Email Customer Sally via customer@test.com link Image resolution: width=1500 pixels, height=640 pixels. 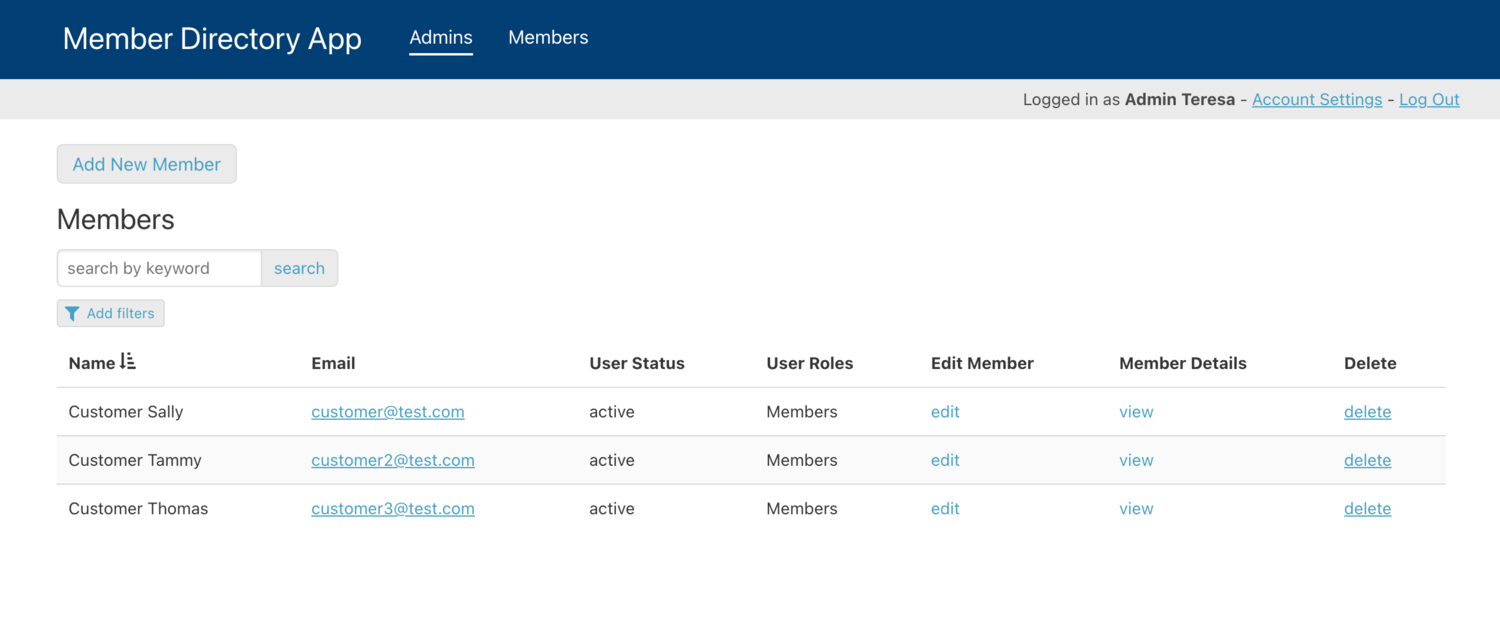387,411
